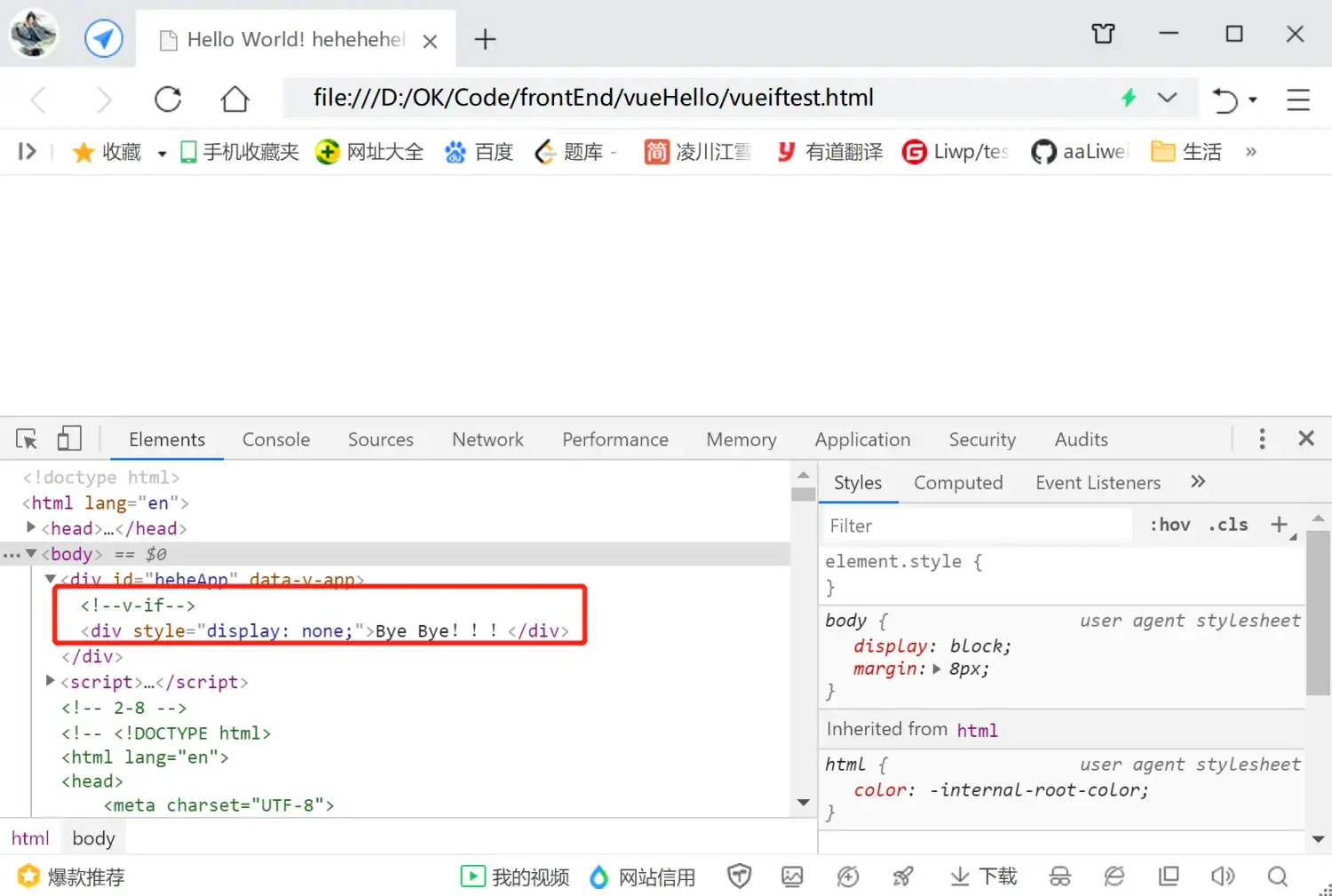Open the 百度 bookmark
Image resolution: width=1332 pixels, height=896 pixels.
coord(479,152)
